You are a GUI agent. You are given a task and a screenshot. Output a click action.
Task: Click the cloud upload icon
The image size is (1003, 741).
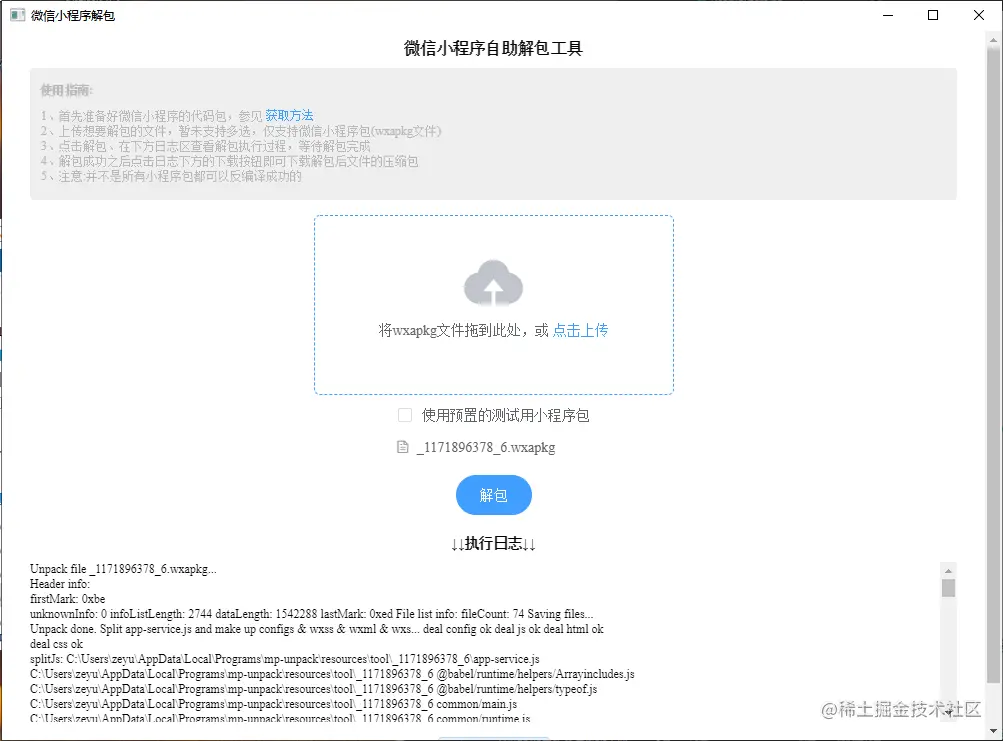pyautogui.click(x=493, y=282)
